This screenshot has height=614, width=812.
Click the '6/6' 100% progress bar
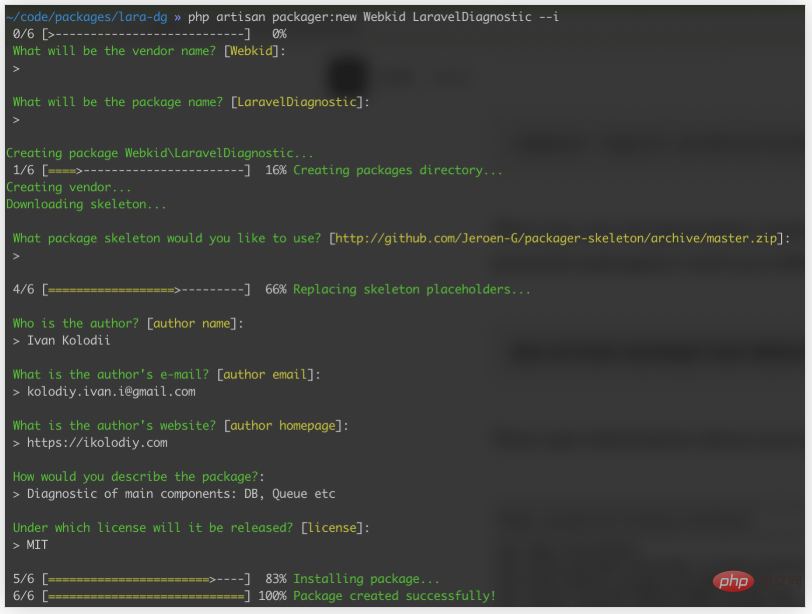[x=150, y=596]
